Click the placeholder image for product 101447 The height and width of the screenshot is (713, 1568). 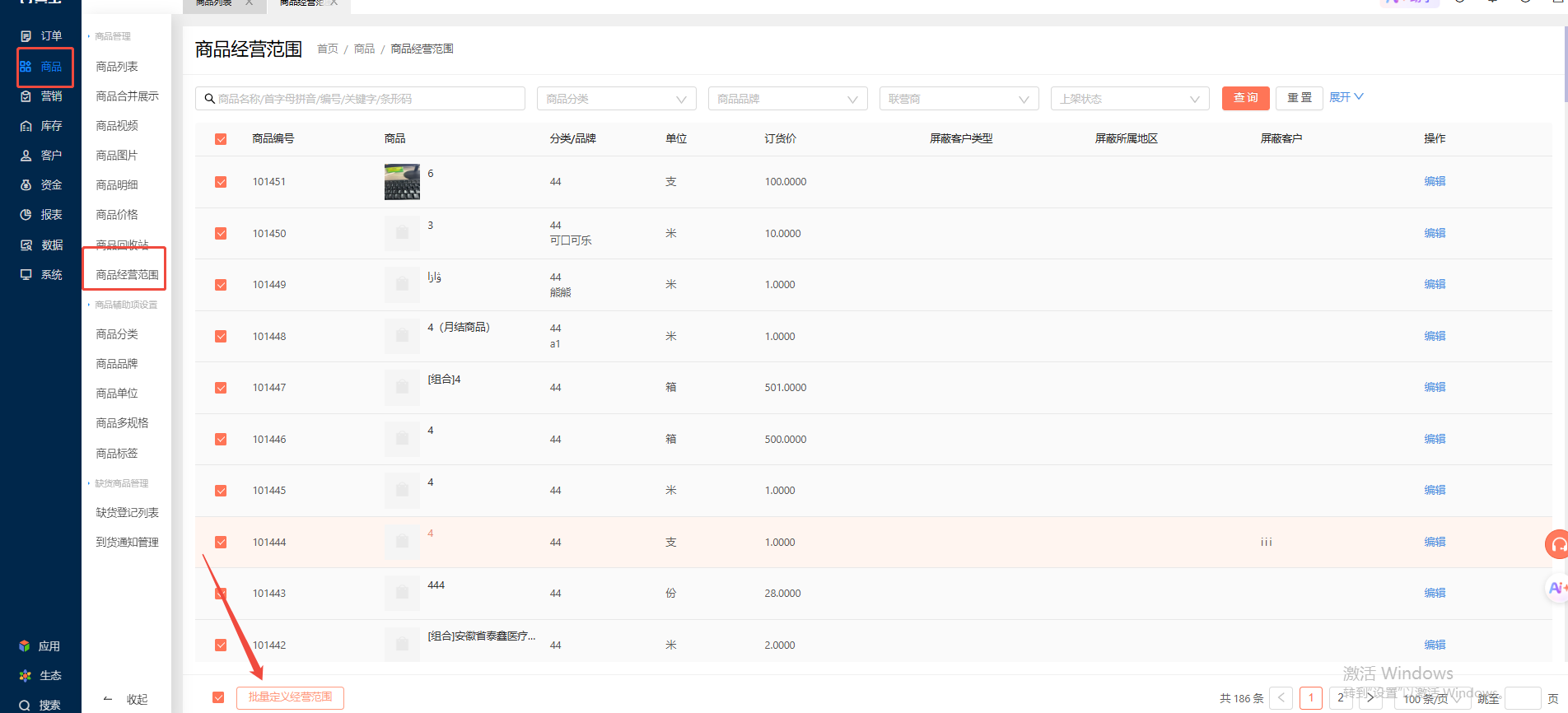click(402, 387)
